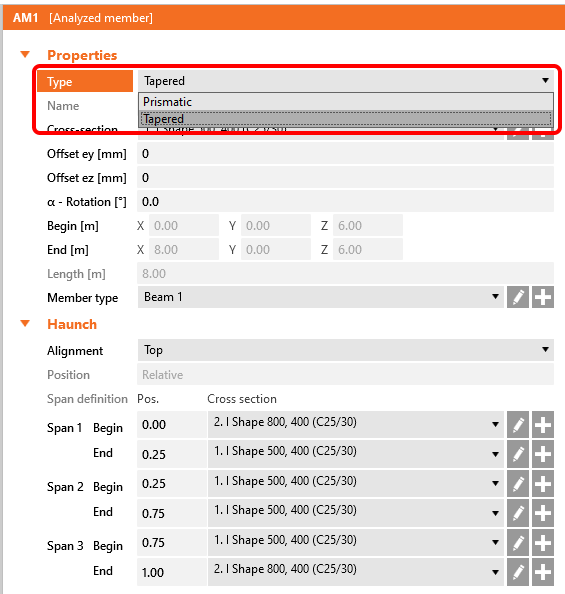Click Span 1 End position field 0.25

click(x=172, y=454)
